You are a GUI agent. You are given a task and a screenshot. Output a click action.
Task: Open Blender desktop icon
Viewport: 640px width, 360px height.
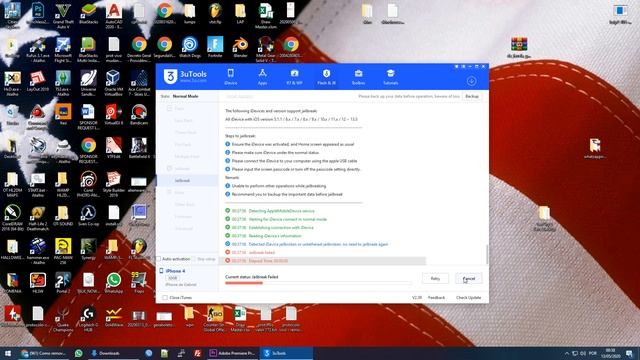click(240, 47)
